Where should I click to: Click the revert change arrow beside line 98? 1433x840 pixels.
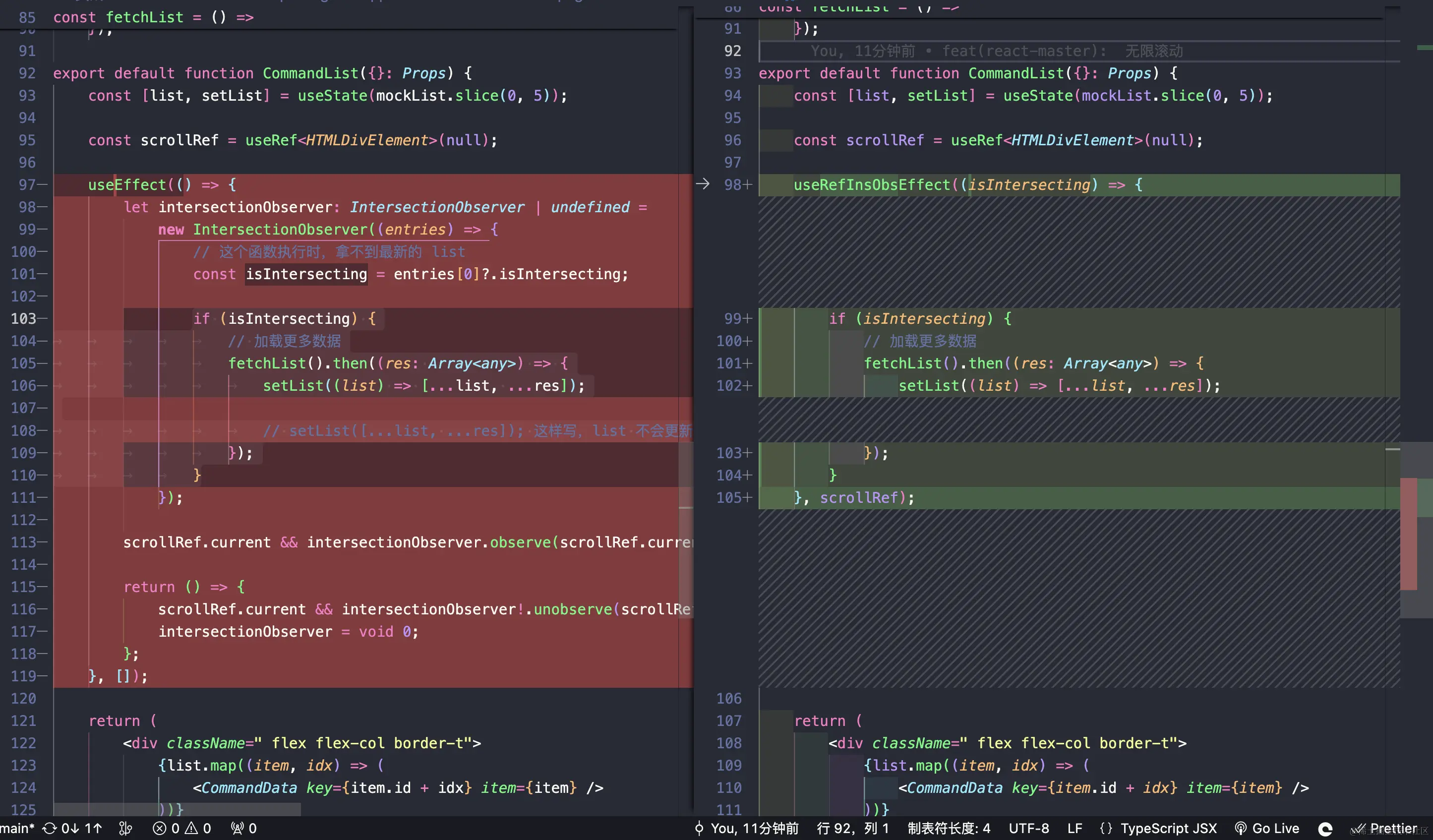703,184
